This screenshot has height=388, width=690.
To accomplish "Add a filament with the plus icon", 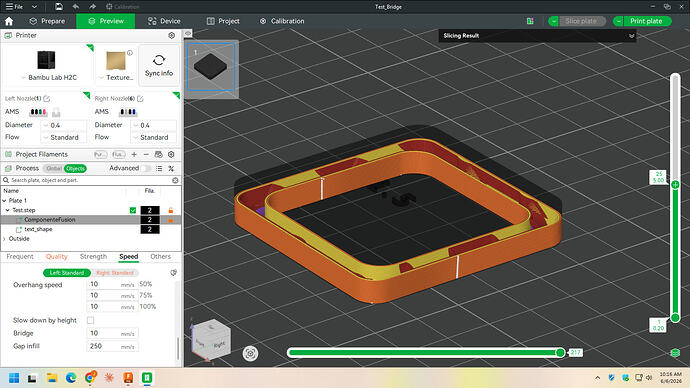I will (134, 154).
